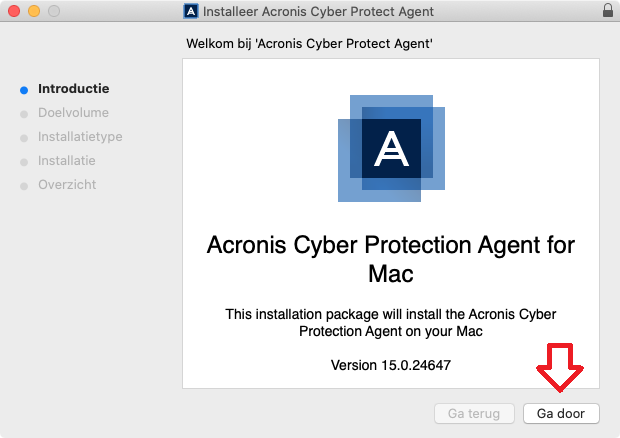Click the window title 'Installeer Acronis Cyber Protect Agent'

[x=318, y=11]
